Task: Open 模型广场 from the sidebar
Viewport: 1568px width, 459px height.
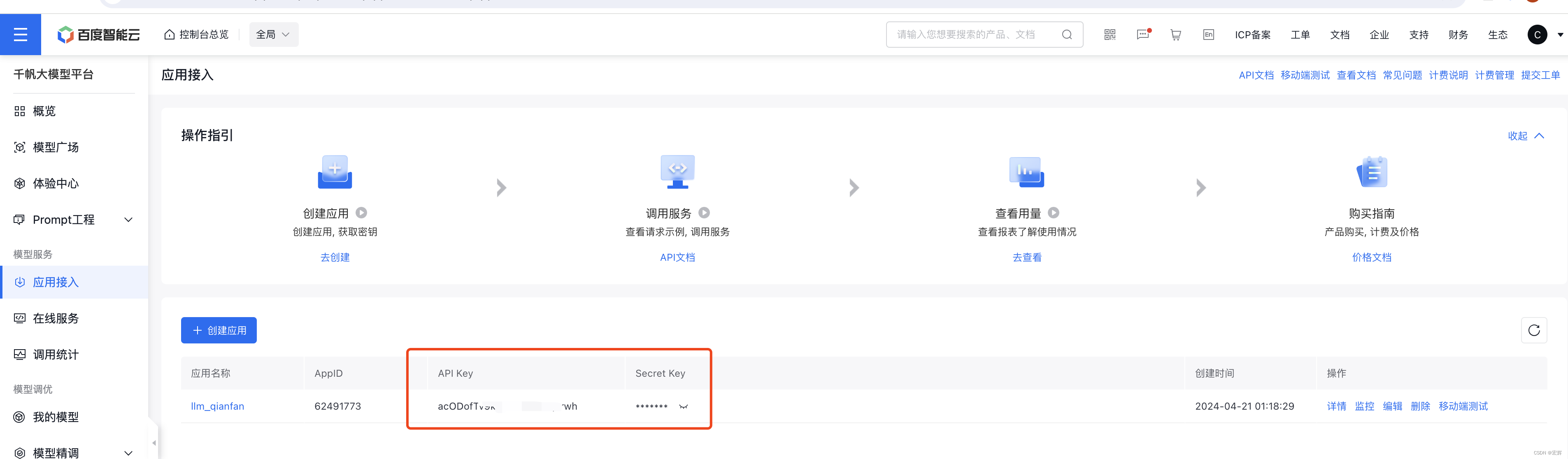Action: click(56, 147)
